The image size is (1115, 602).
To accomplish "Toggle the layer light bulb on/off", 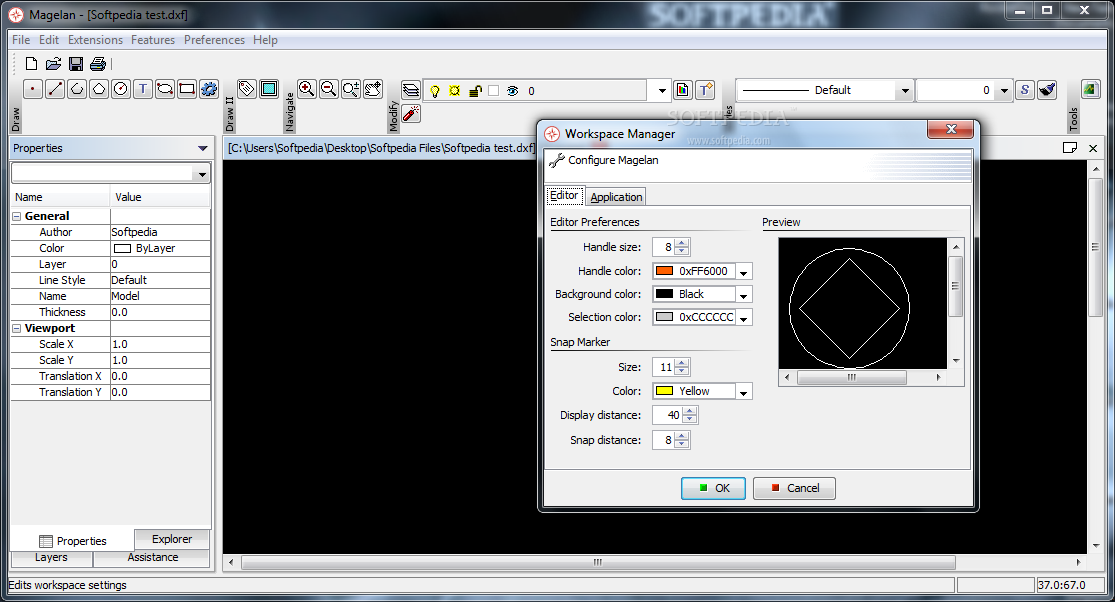I will [x=434, y=91].
